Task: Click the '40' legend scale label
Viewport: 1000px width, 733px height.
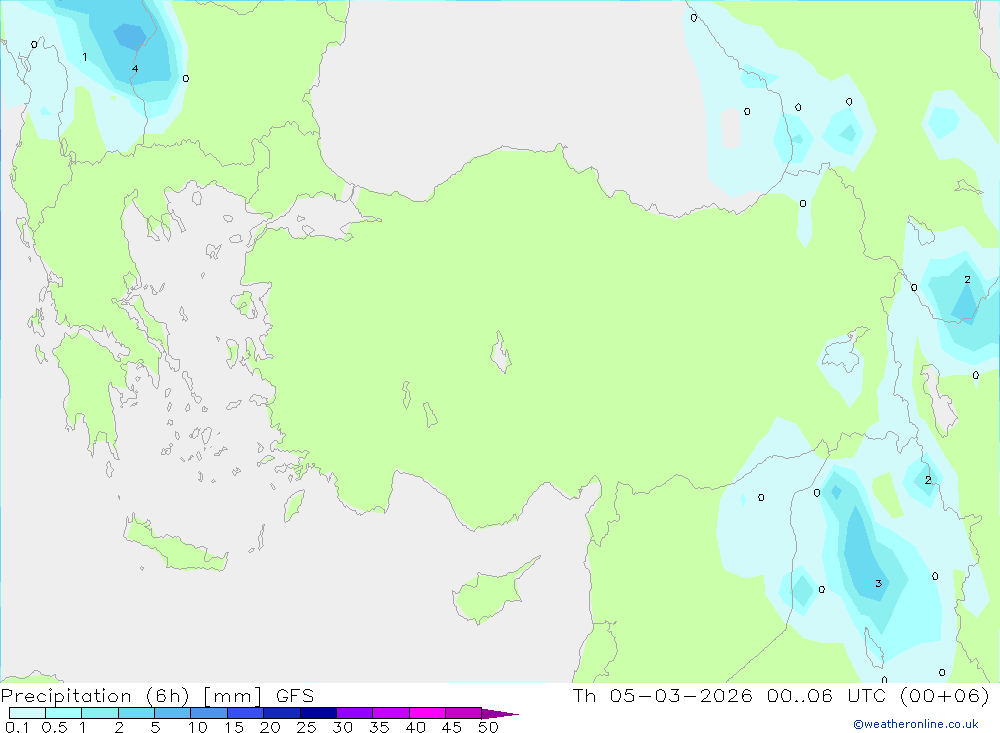Action: point(415,727)
